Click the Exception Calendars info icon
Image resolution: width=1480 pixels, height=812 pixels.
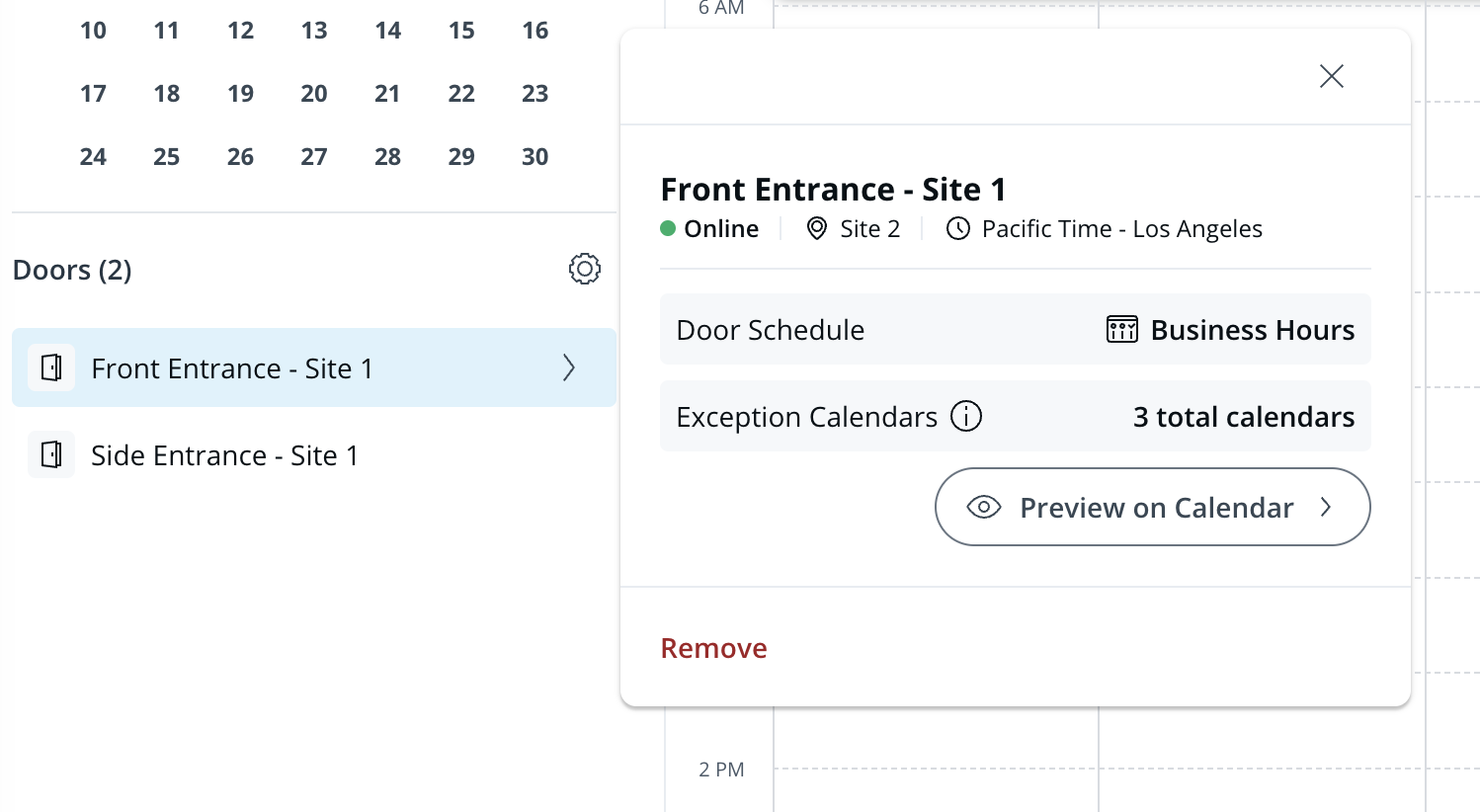[x=965, y=417]
